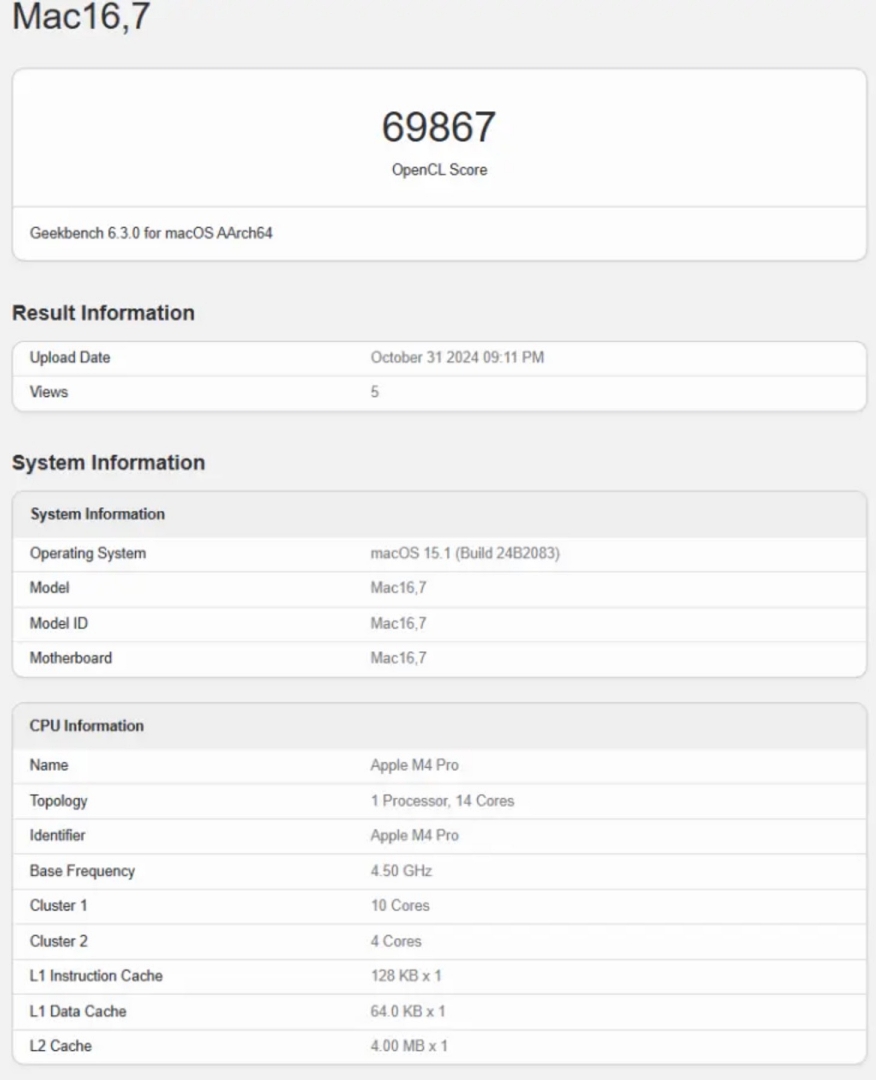This screenshot has width=876, height=1080.
Task: Click the L1 Data Cache label
Action: [x=78, y=1011]
